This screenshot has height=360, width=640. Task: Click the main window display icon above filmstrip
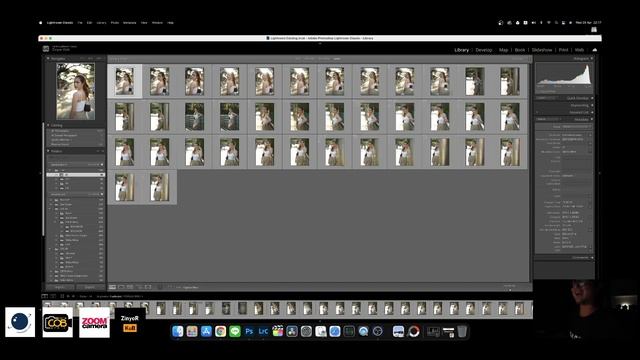45,296
